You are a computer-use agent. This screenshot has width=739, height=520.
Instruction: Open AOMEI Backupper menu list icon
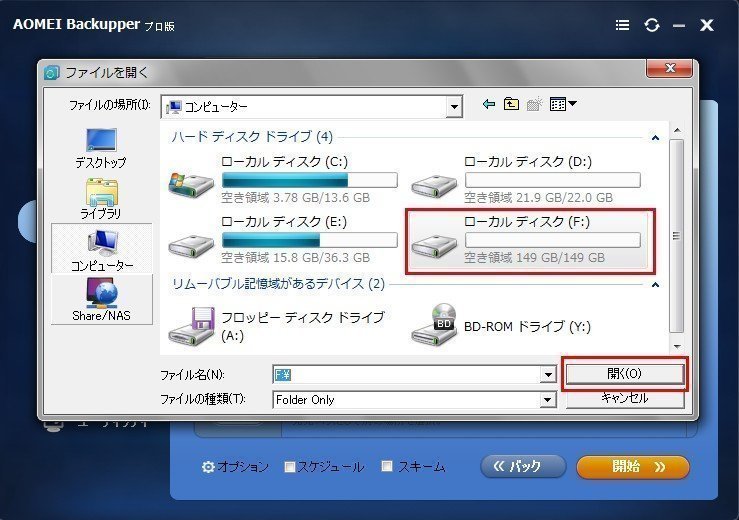[x=622, y=25]
